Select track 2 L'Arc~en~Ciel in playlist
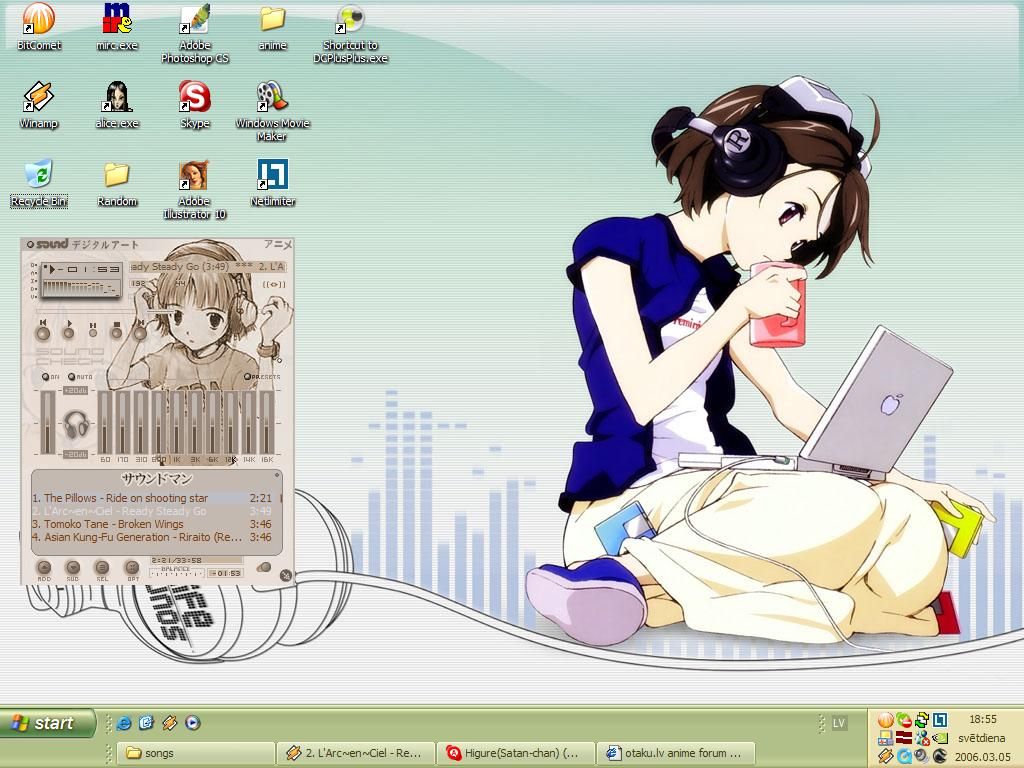 (x=152, y=511)
